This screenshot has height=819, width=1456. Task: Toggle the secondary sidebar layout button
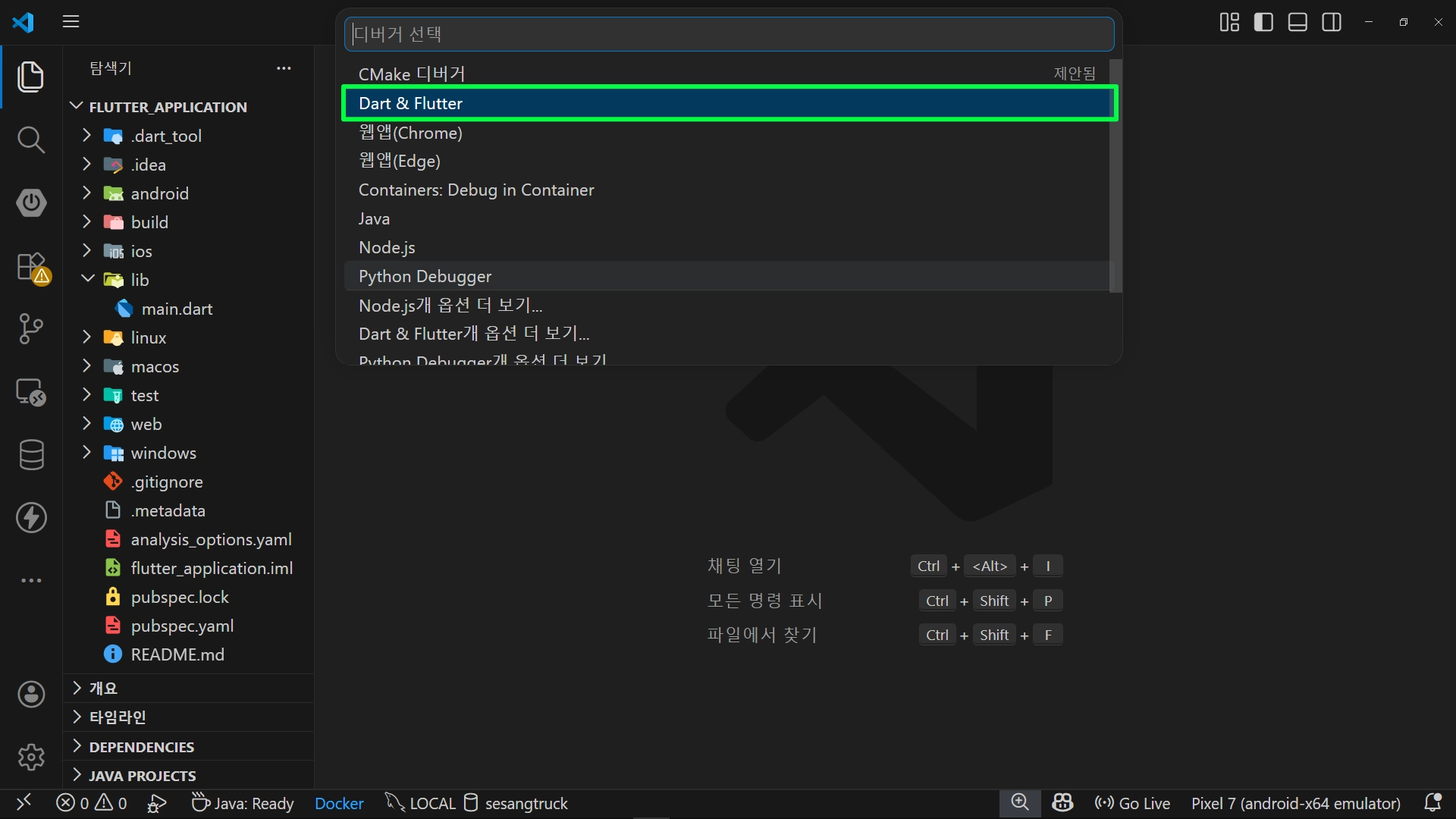pos(1332,22)
